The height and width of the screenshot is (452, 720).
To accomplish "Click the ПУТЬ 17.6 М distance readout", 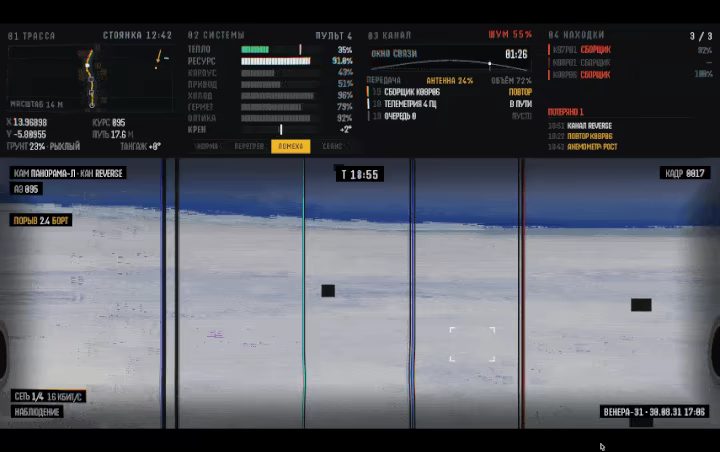I will [112, 135].
